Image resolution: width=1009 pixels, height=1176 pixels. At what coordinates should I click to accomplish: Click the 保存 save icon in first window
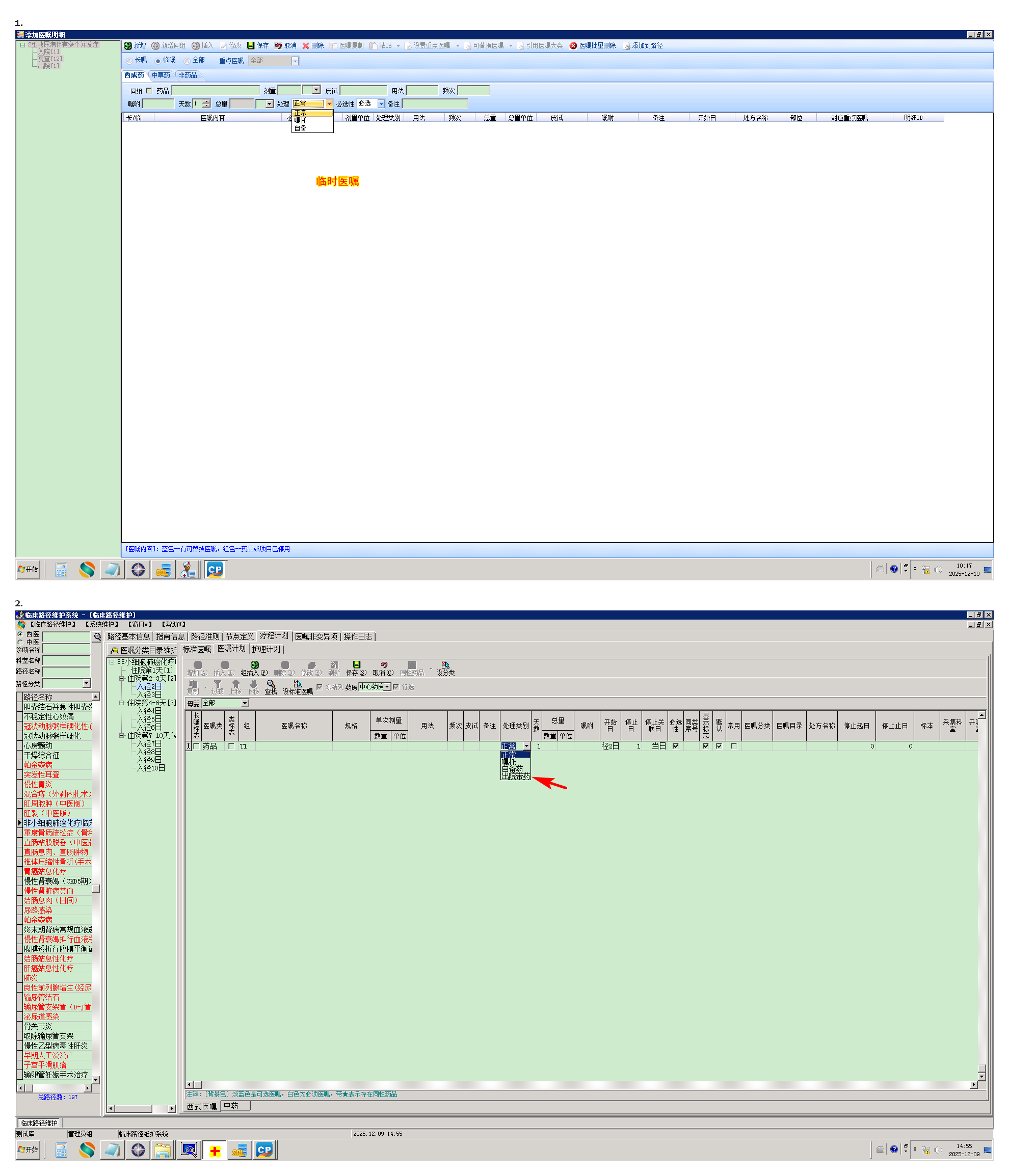point(250,46)
